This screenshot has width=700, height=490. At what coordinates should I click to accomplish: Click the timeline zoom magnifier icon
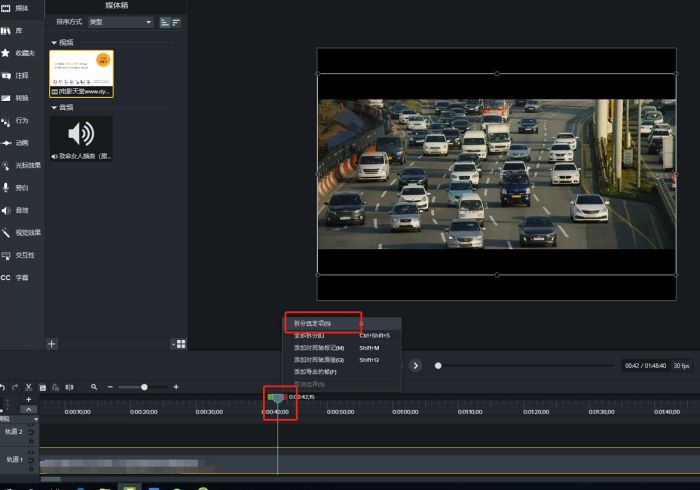94,387
